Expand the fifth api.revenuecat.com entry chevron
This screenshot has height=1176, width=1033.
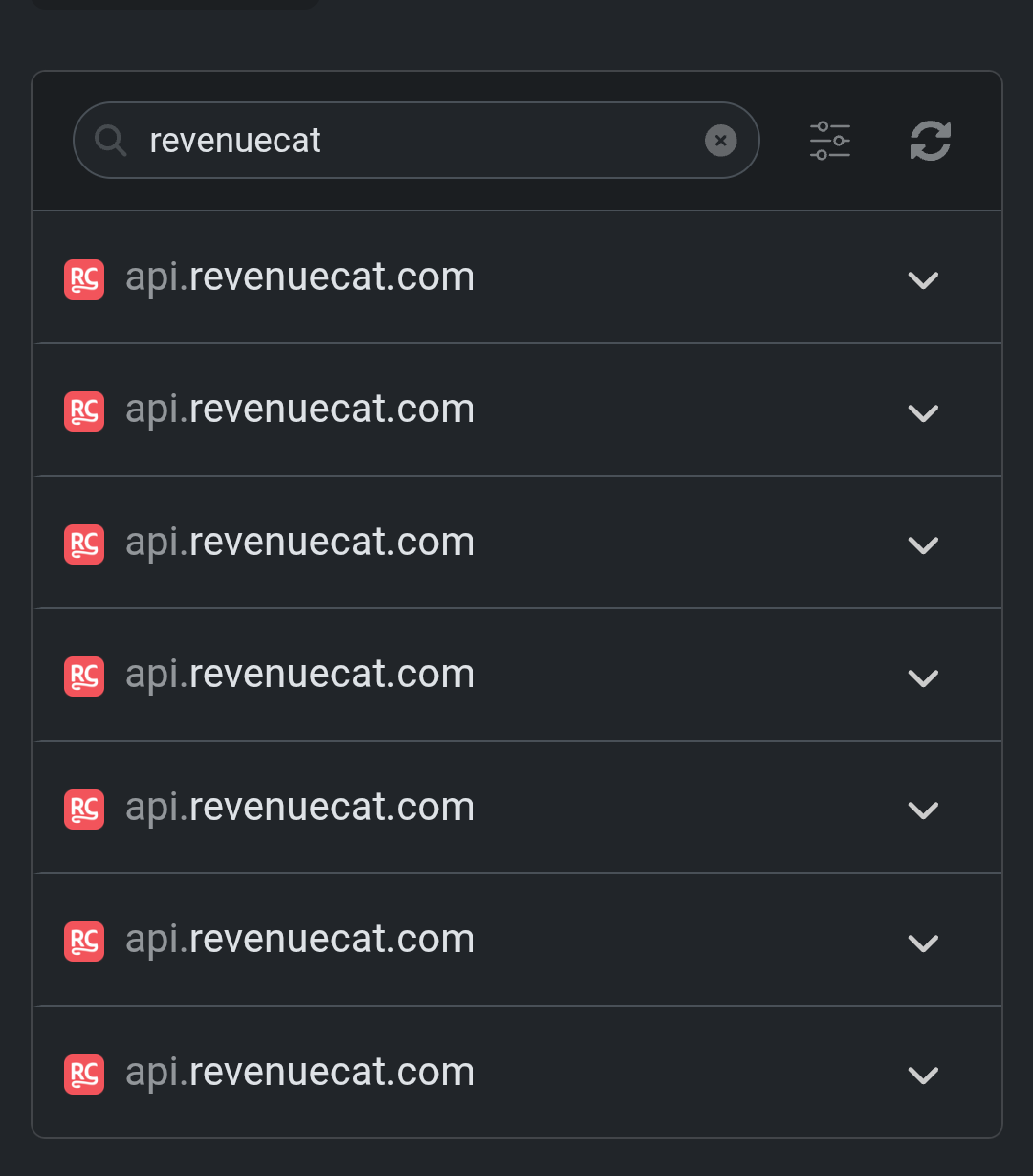point(922,810)
